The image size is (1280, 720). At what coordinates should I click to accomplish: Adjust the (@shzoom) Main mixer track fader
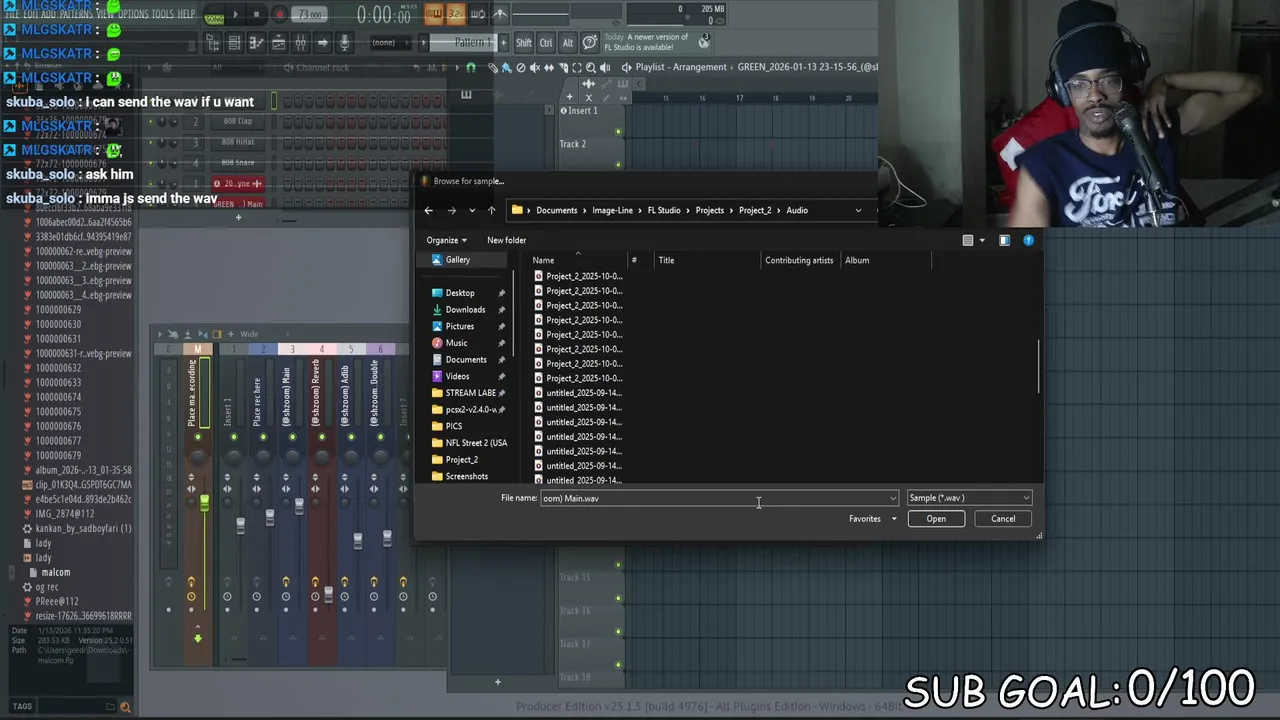pyautogui.click(x=299, y=507)
